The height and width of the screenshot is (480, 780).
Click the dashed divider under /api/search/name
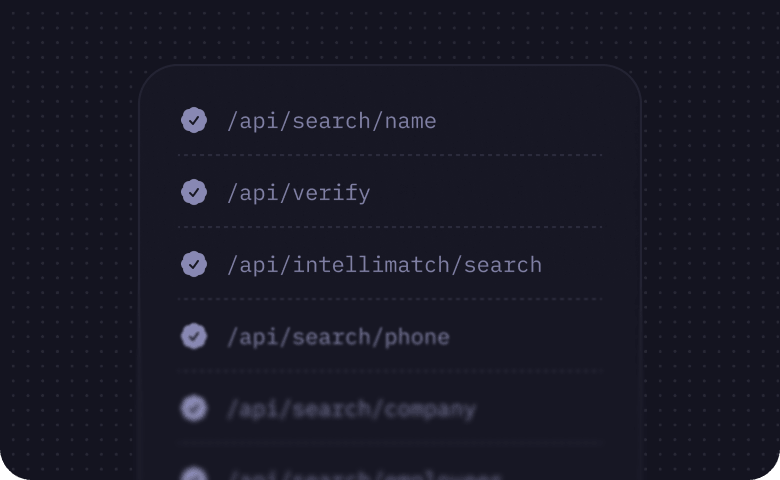point(390,155)
